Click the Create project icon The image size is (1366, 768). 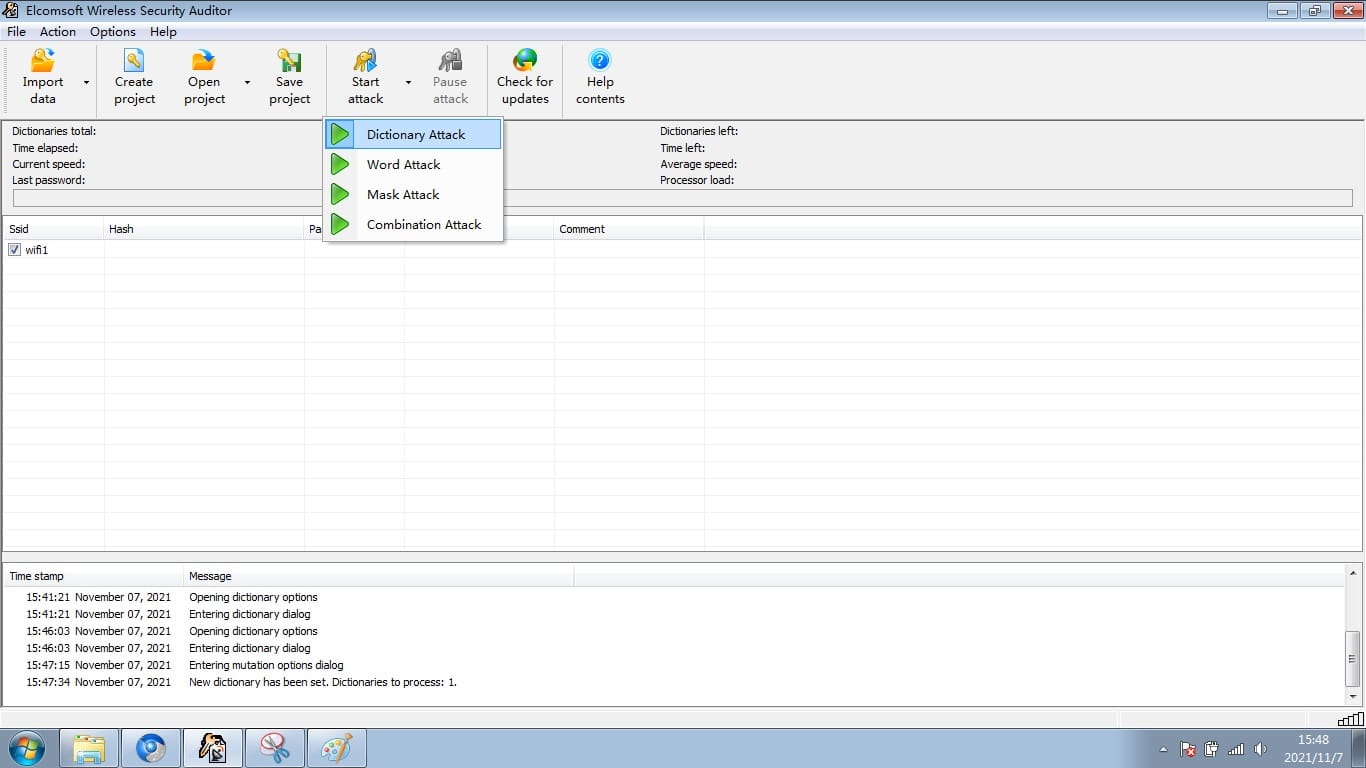pos(134,61)
